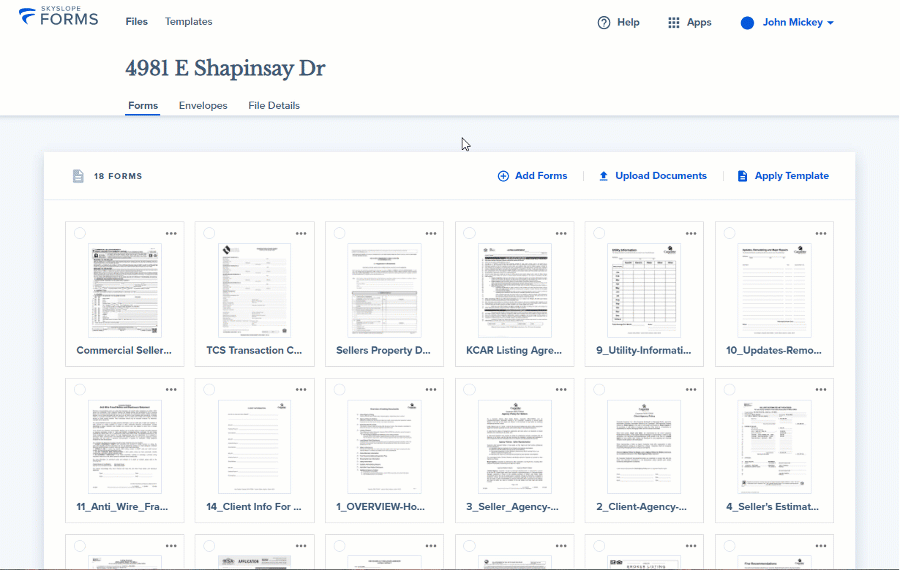This screenshot has width=900, height=570.
Task: Open the Help question mark icon
Action: coord(604,22)
